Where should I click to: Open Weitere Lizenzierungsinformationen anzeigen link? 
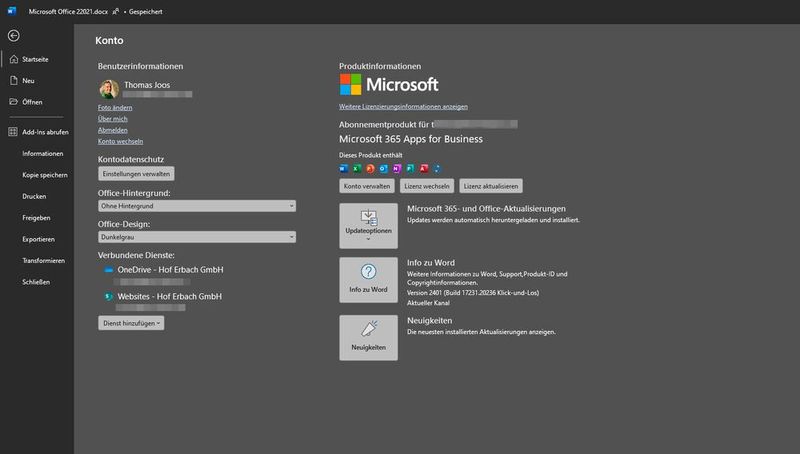point(403,107)
